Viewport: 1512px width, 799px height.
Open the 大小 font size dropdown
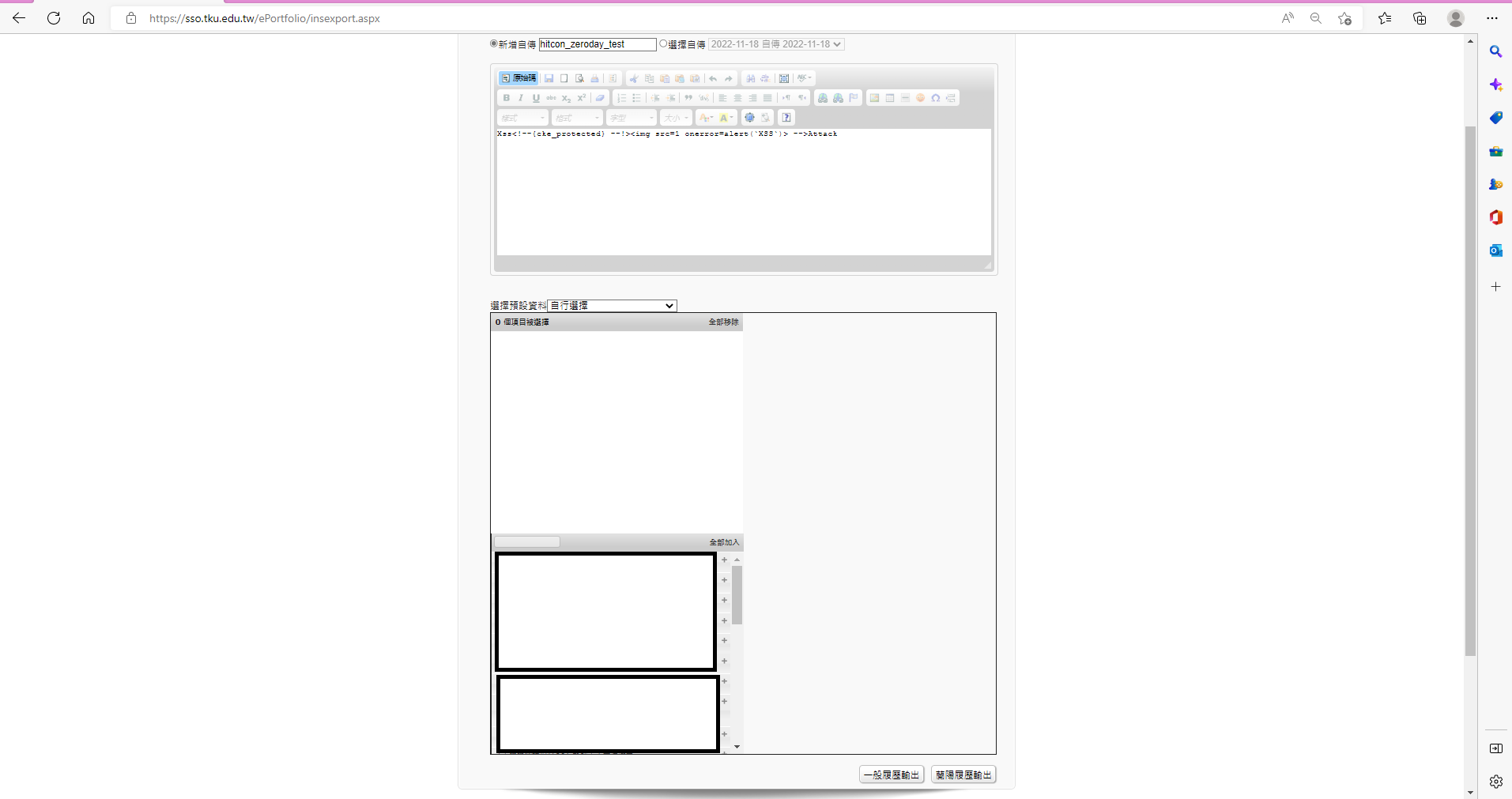676,118
